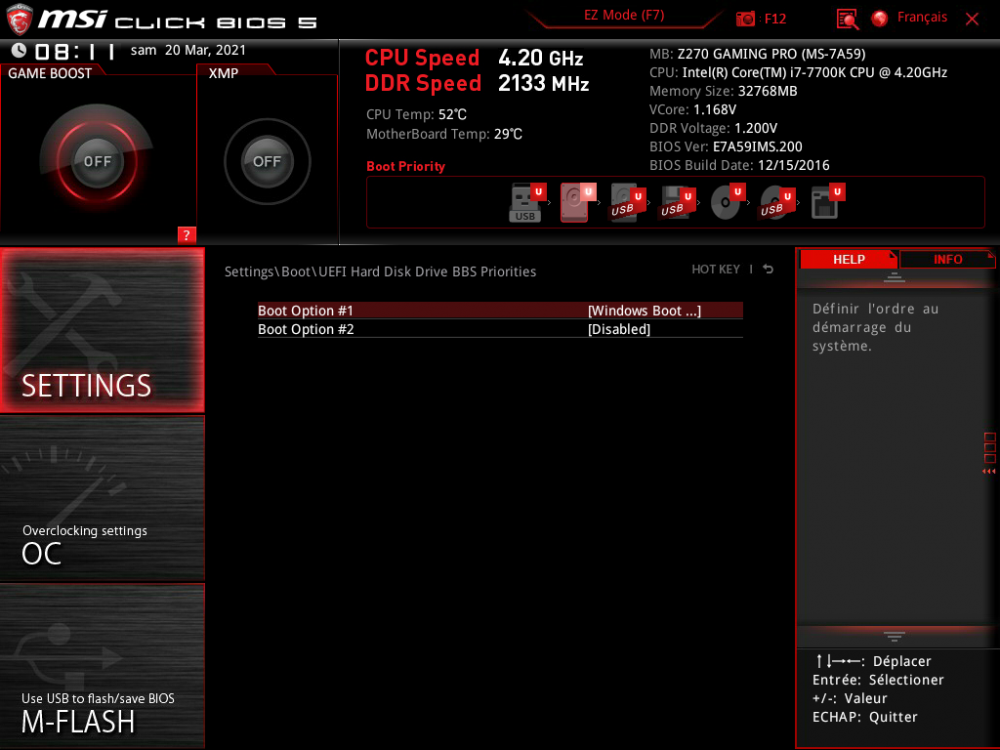Click the HOT KEY label

point(716,269)
